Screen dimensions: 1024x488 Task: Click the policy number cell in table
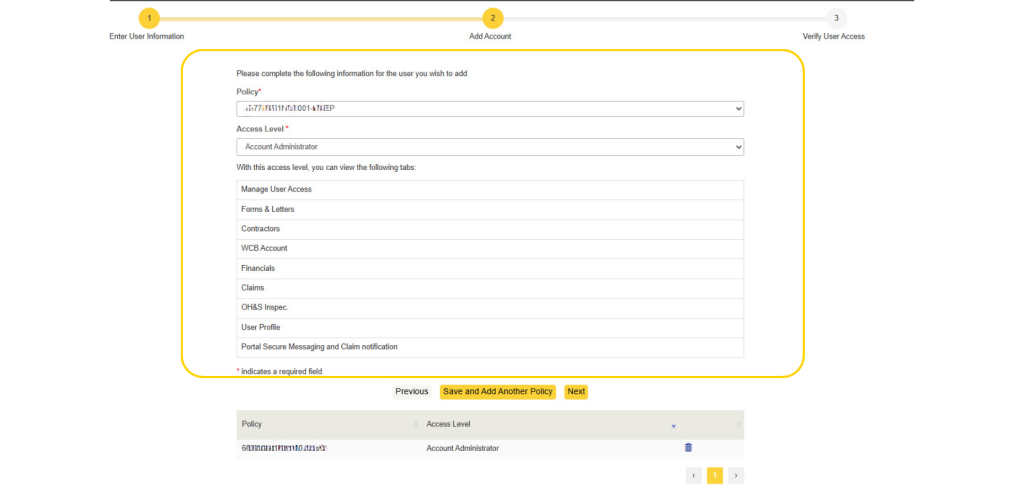point(284,449)
